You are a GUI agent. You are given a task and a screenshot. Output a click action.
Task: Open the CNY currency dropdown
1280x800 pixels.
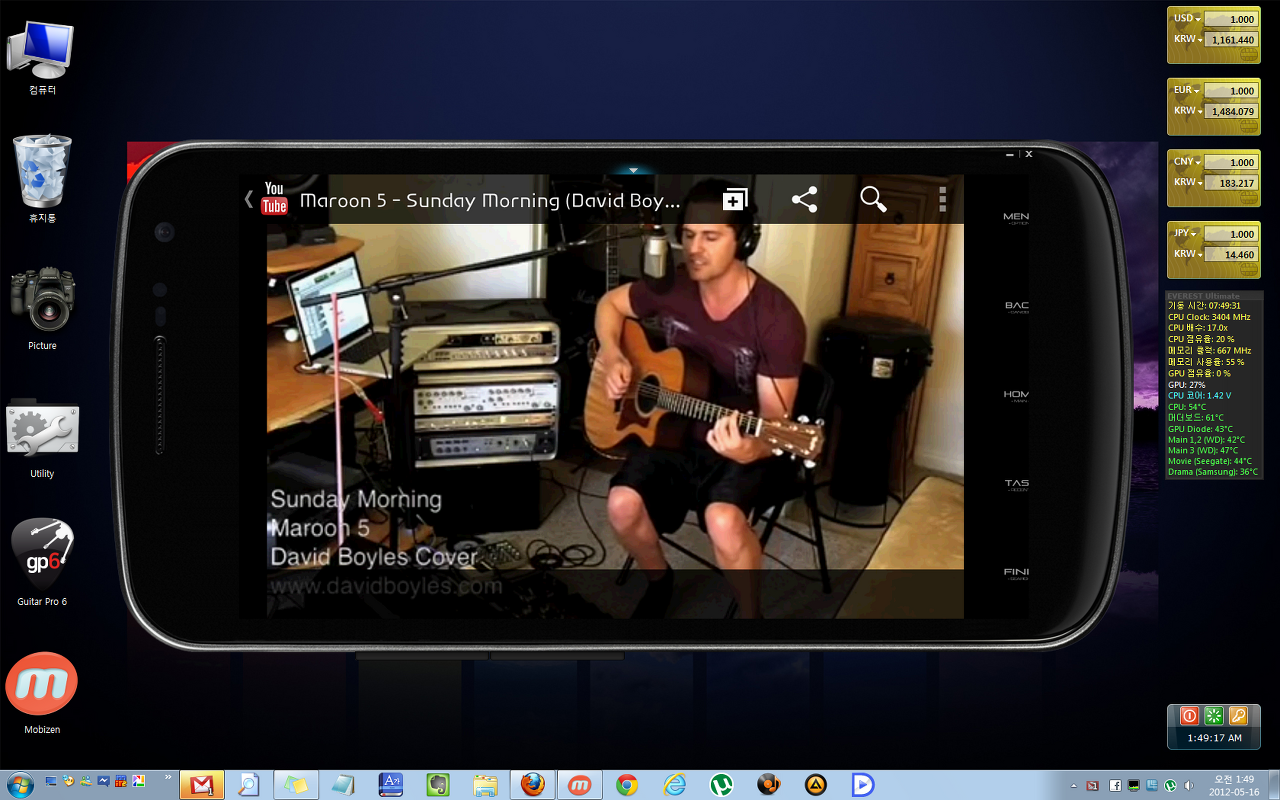point(1187,161)
